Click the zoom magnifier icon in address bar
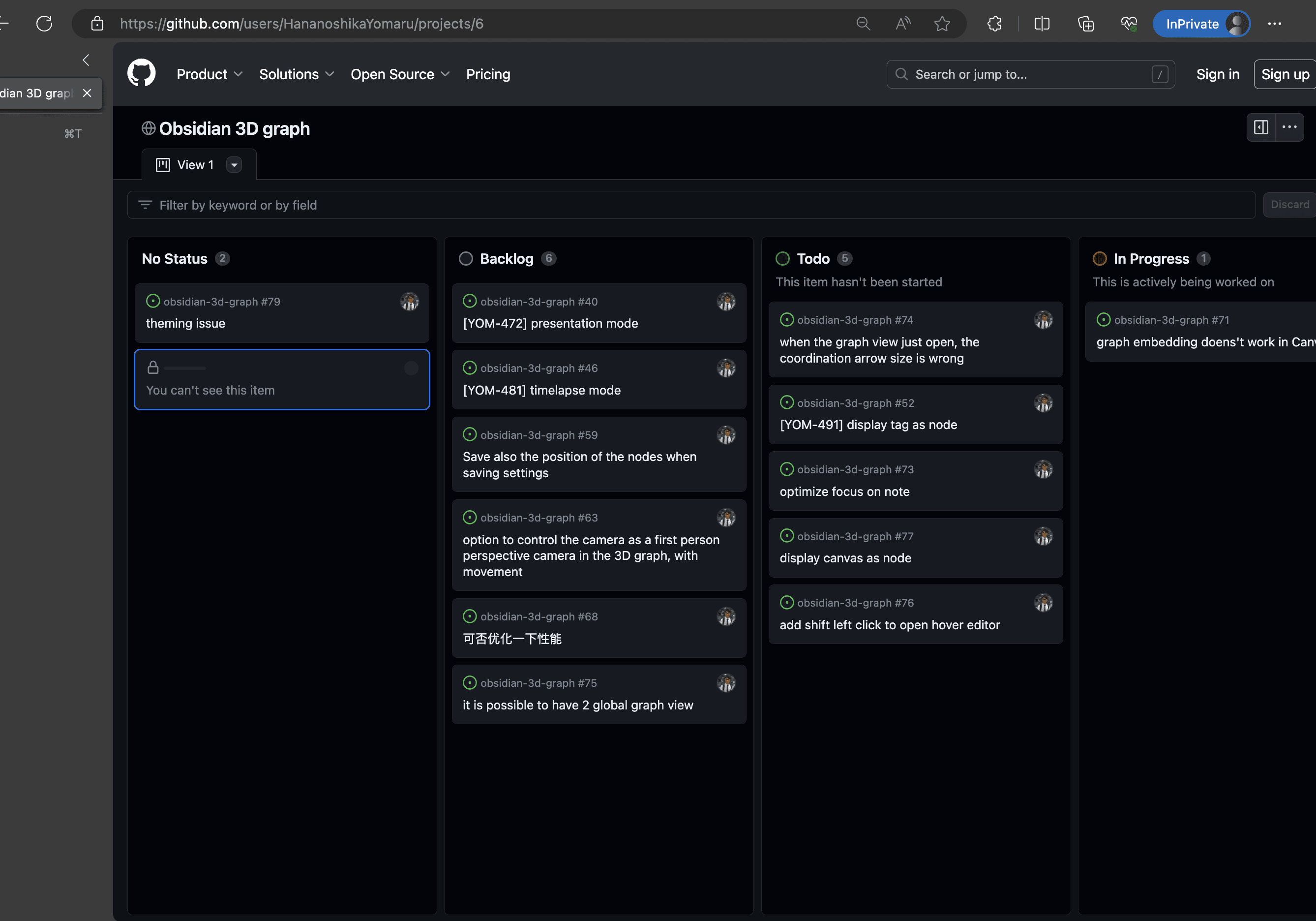Image resolution: width=1316 pixels, height=921 pixels. [x=863, y=24]
